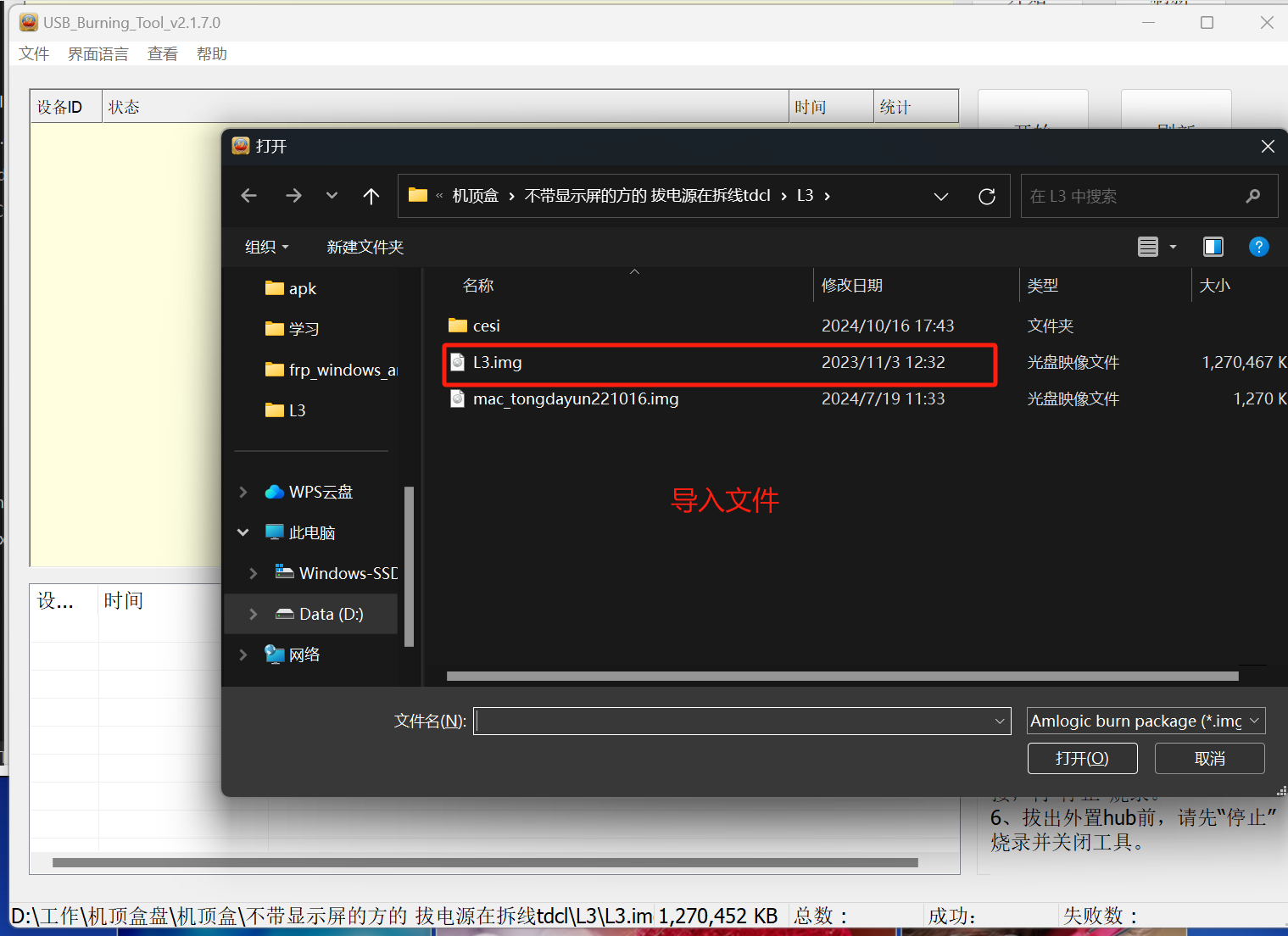Select mac_tongdayun221016.img file
This screenshot has width=1288, height=936.
(x=576, y=399)
